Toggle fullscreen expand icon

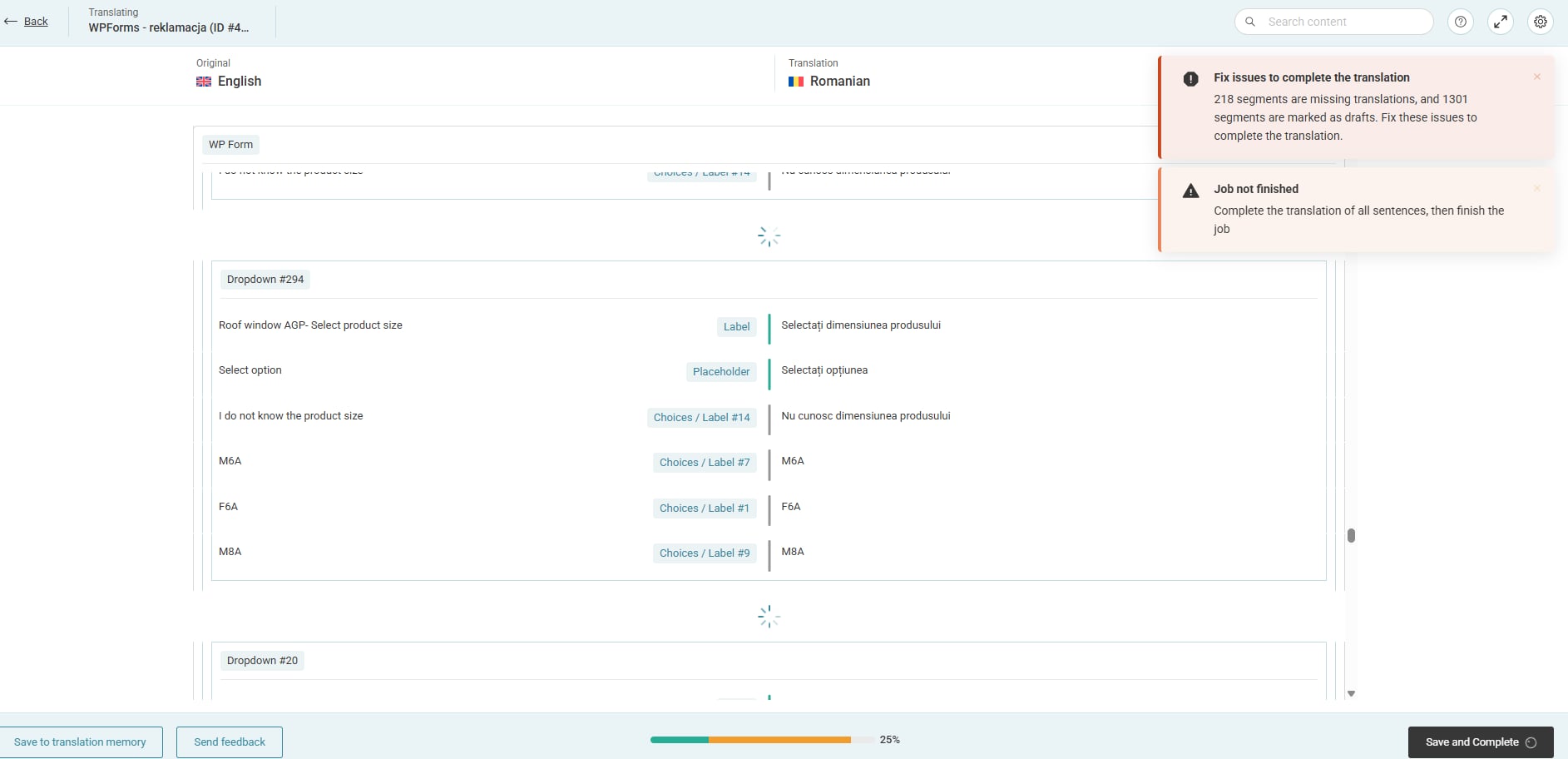click(x=1501, y=22)
